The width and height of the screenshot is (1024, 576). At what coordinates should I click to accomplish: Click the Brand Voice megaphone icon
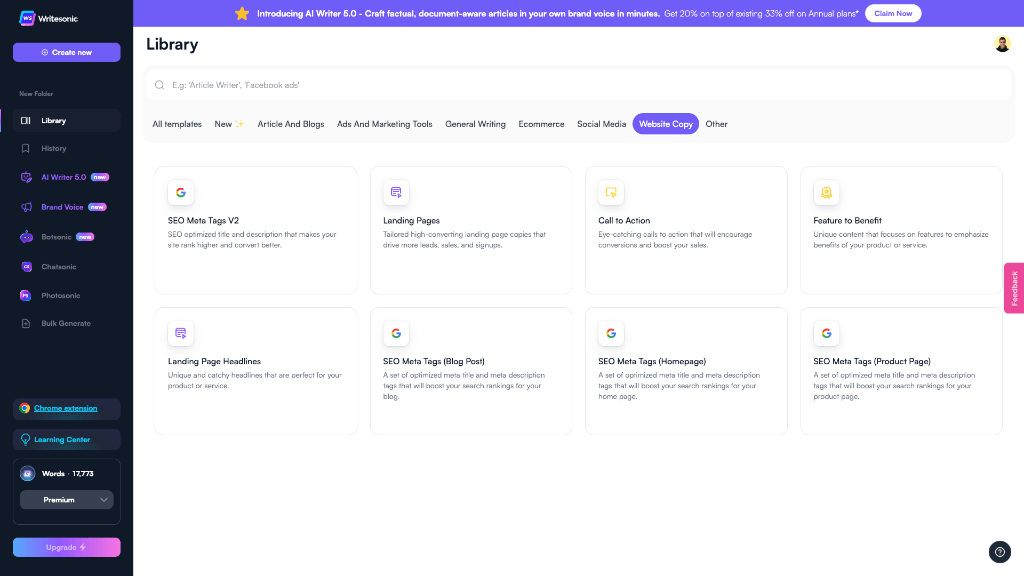26,207
